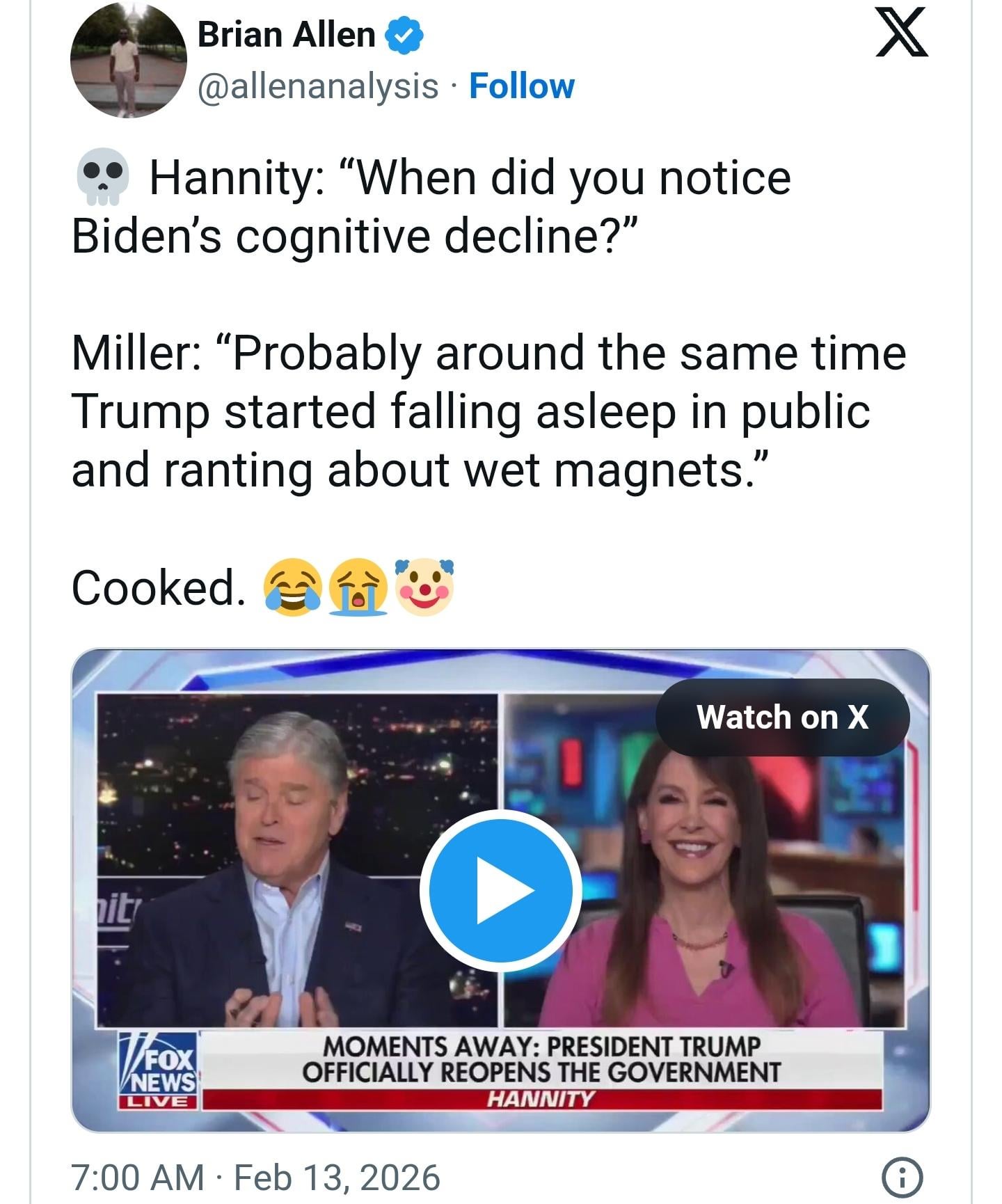Click the laughing with tears emoji

(292, 587)
